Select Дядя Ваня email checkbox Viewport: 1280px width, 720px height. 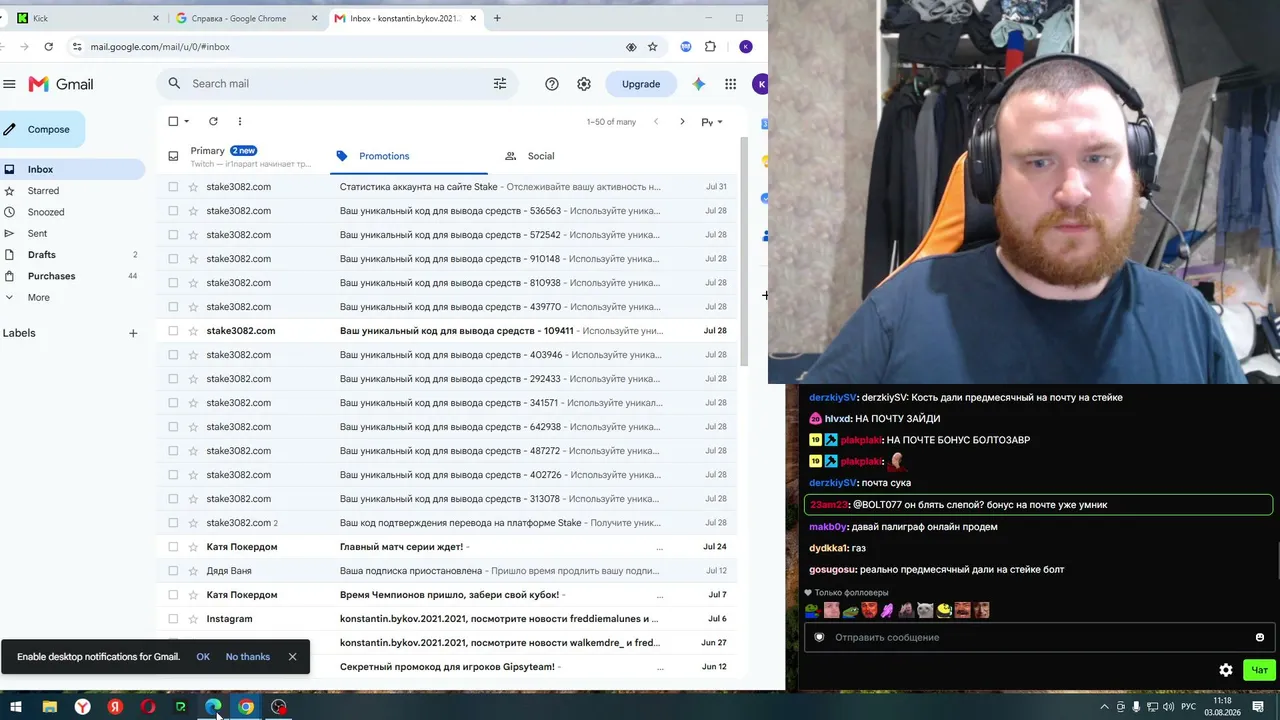tap(173, 571)
